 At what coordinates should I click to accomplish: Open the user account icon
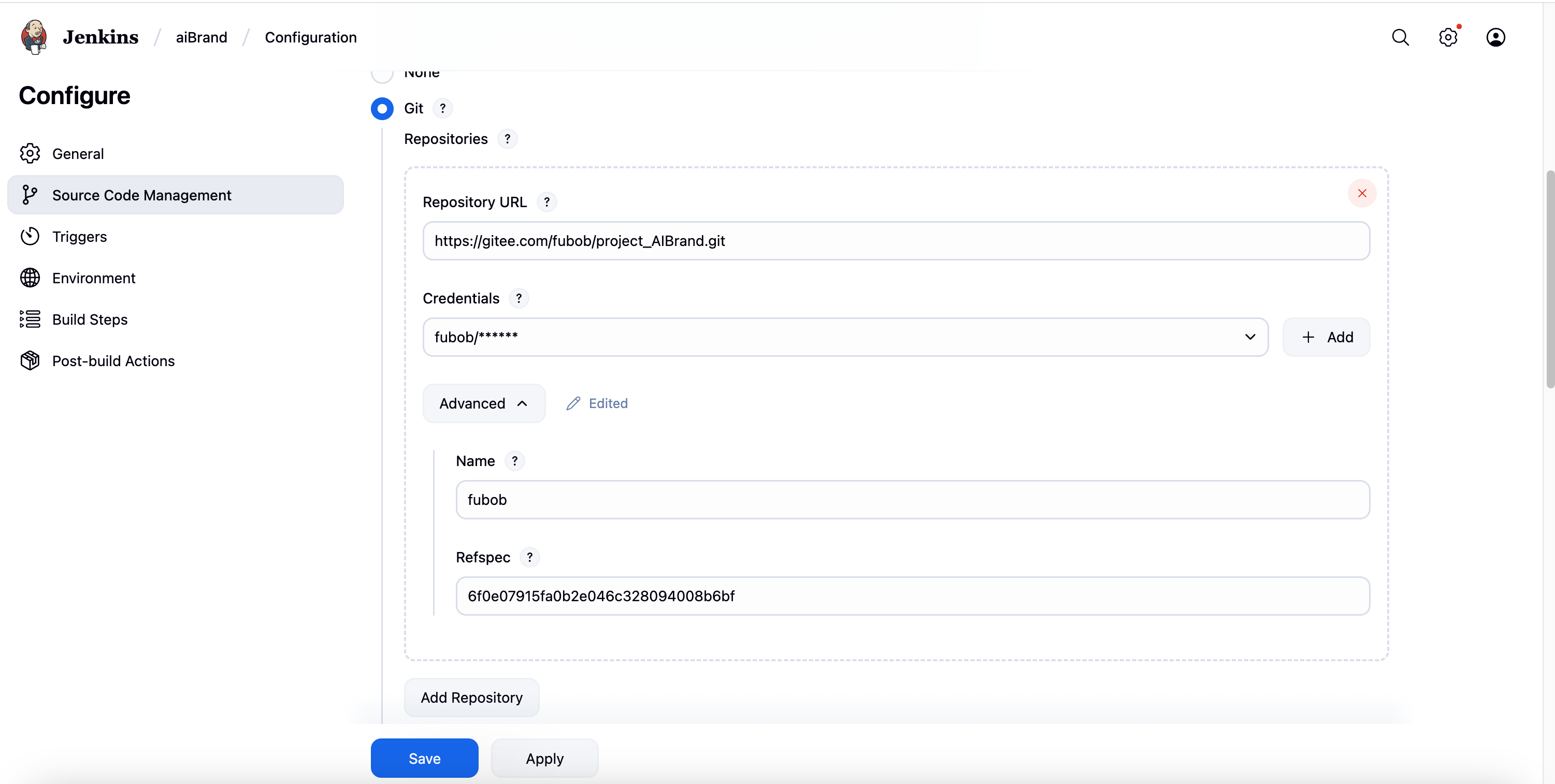click(1495, 37)
